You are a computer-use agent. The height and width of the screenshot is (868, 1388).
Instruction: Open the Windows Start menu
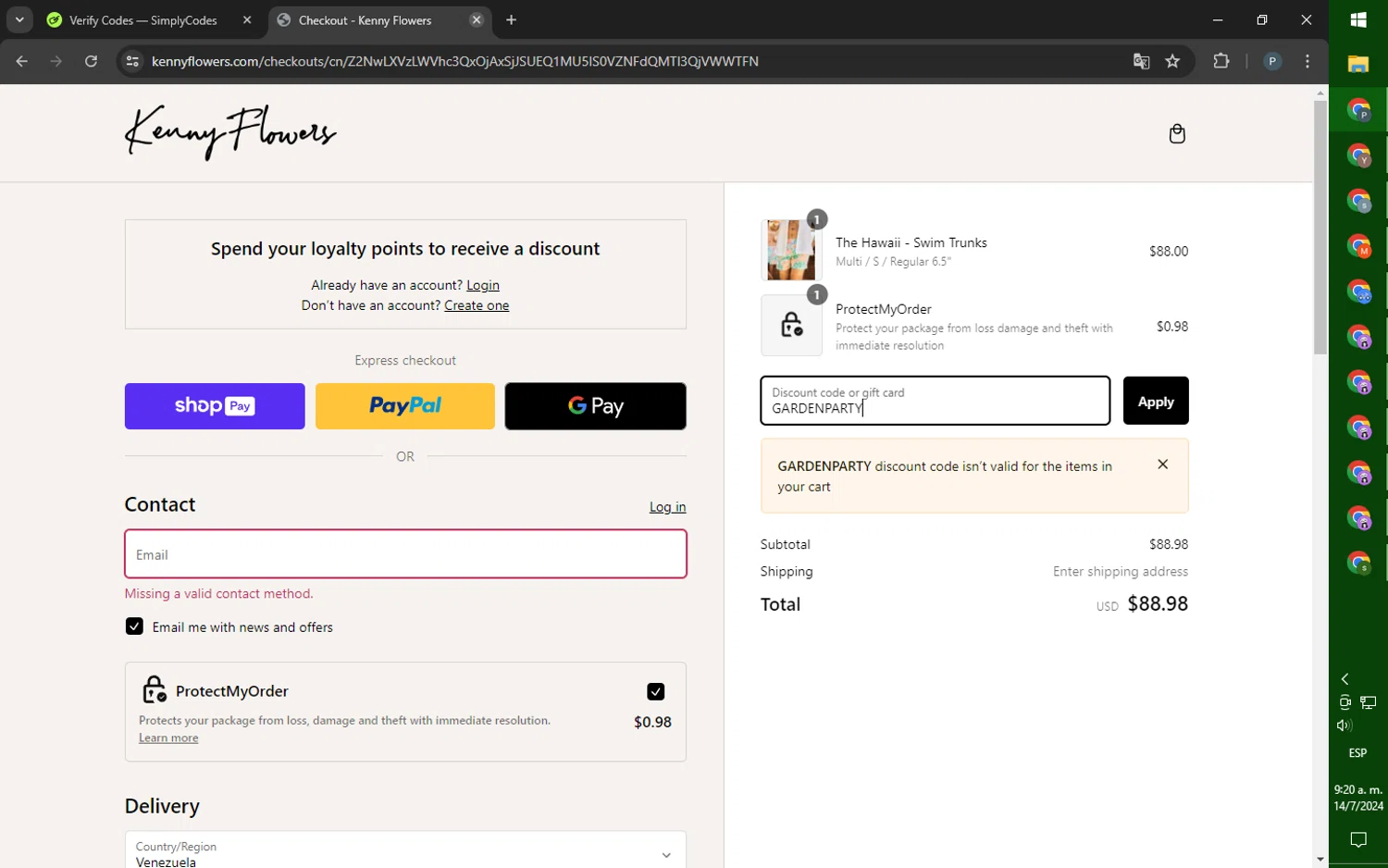(x=1358, y=19)
